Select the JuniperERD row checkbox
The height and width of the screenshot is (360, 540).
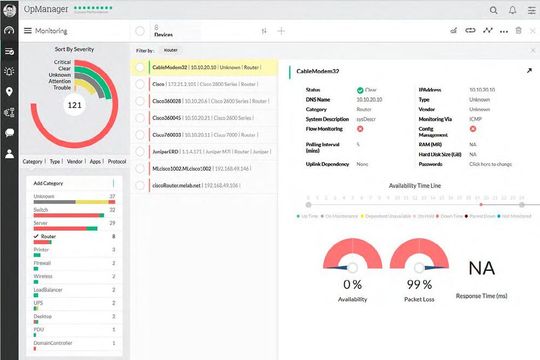140,152
